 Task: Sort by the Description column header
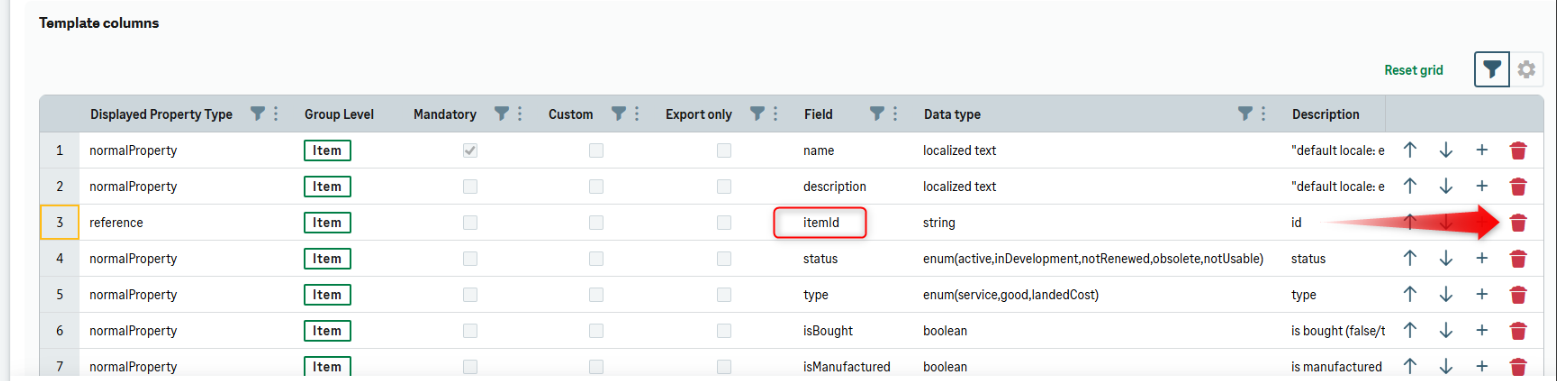pyautogui.click(x=1325, y=114)
